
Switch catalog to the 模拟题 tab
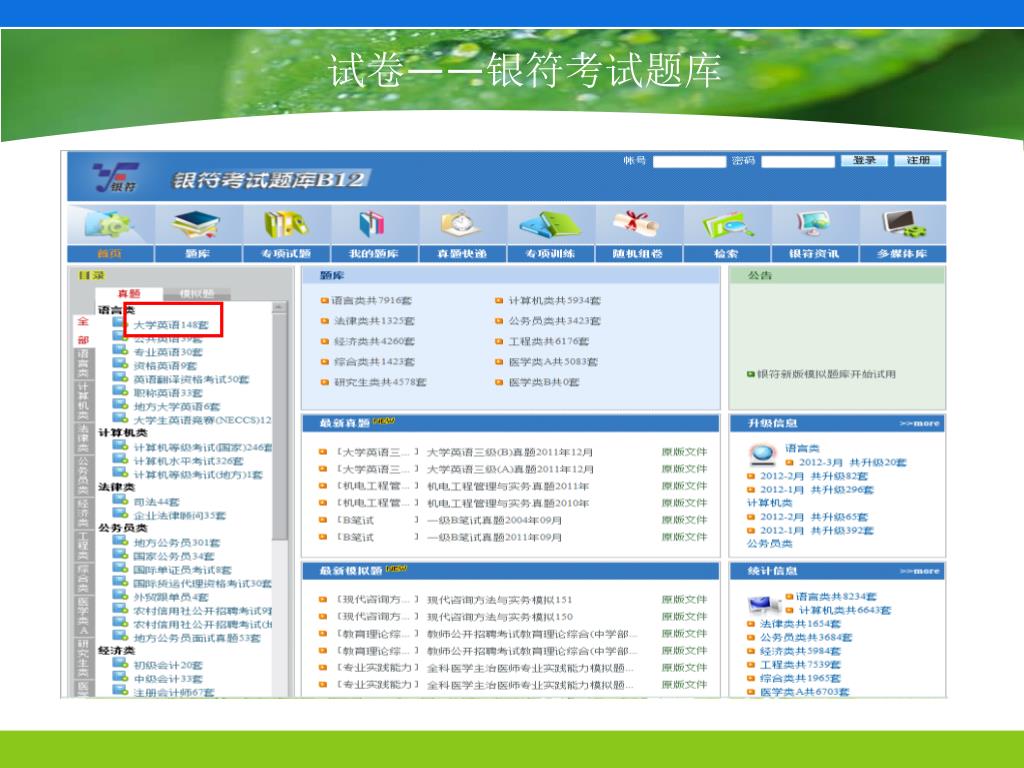[x=197, y=294]
